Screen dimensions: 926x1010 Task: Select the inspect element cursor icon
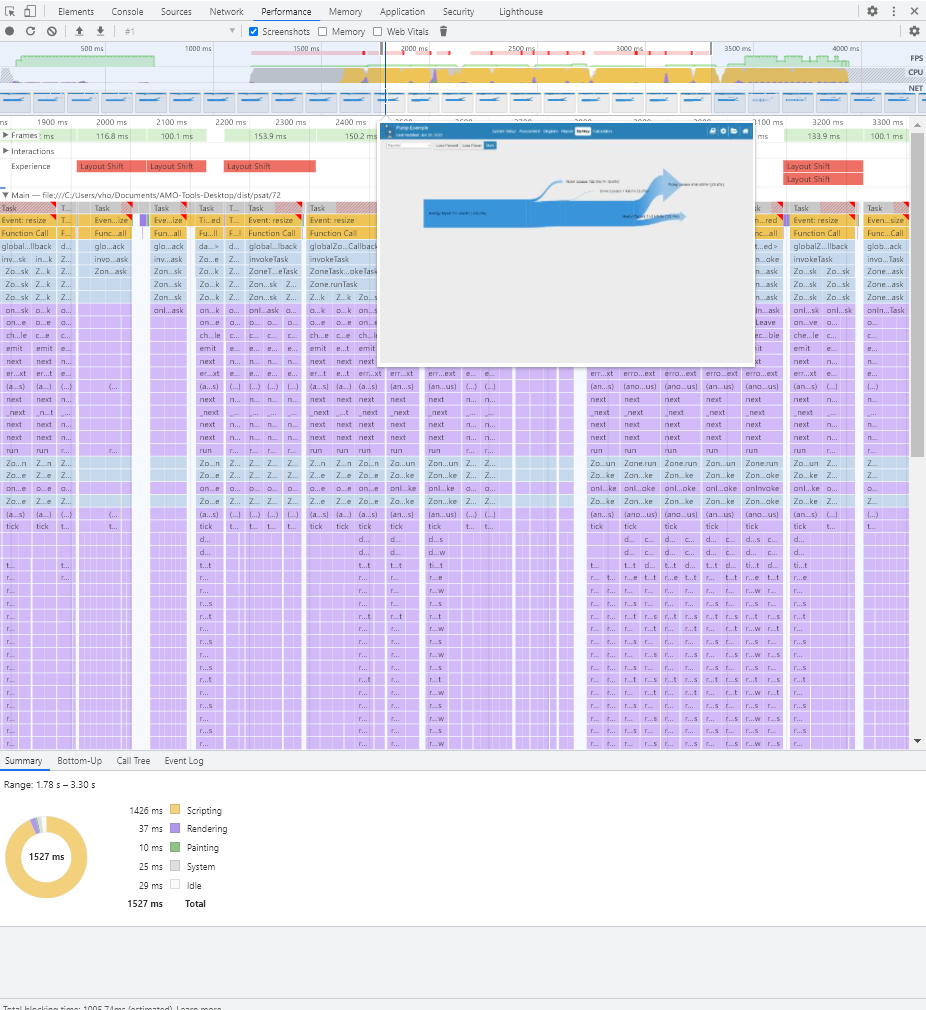point(12,11)
